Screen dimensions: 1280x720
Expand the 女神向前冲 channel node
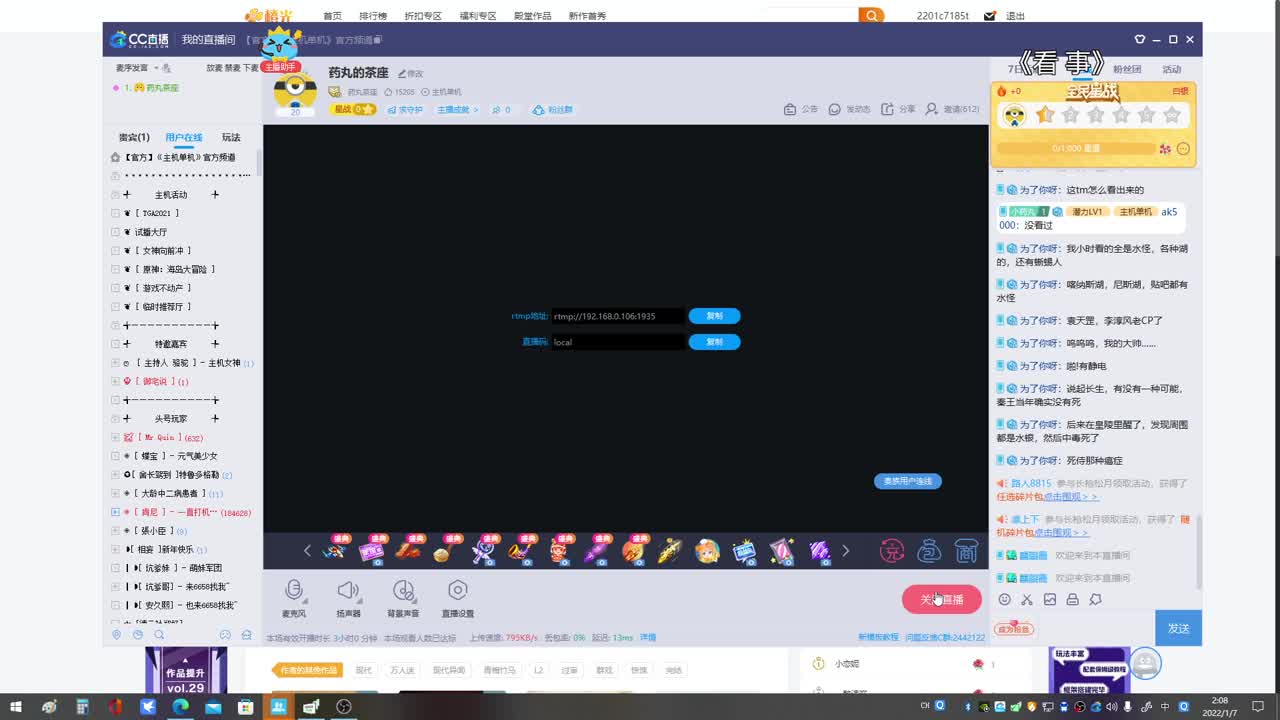pos(115,251)
